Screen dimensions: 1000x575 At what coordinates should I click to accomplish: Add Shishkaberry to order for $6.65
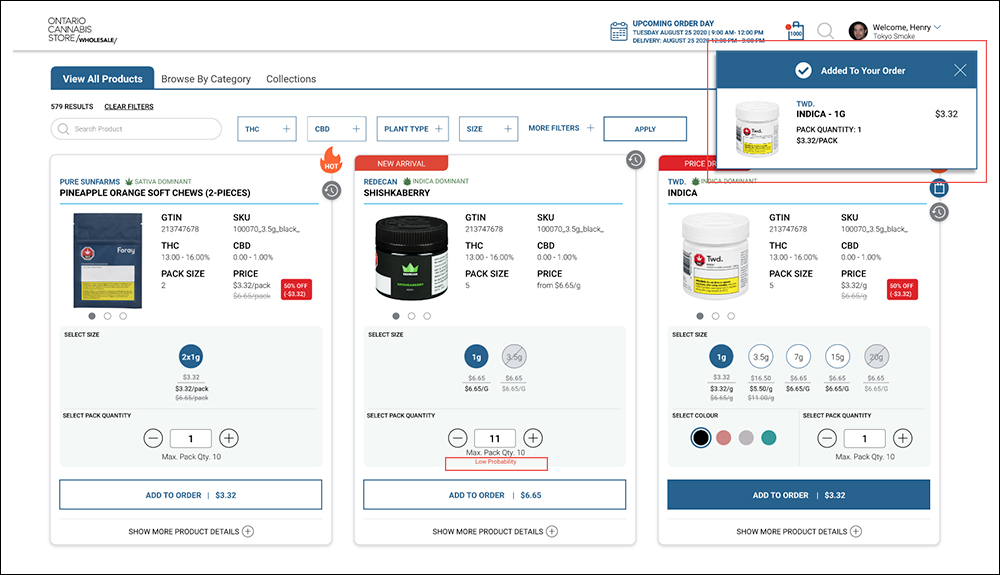coord(495,495)
